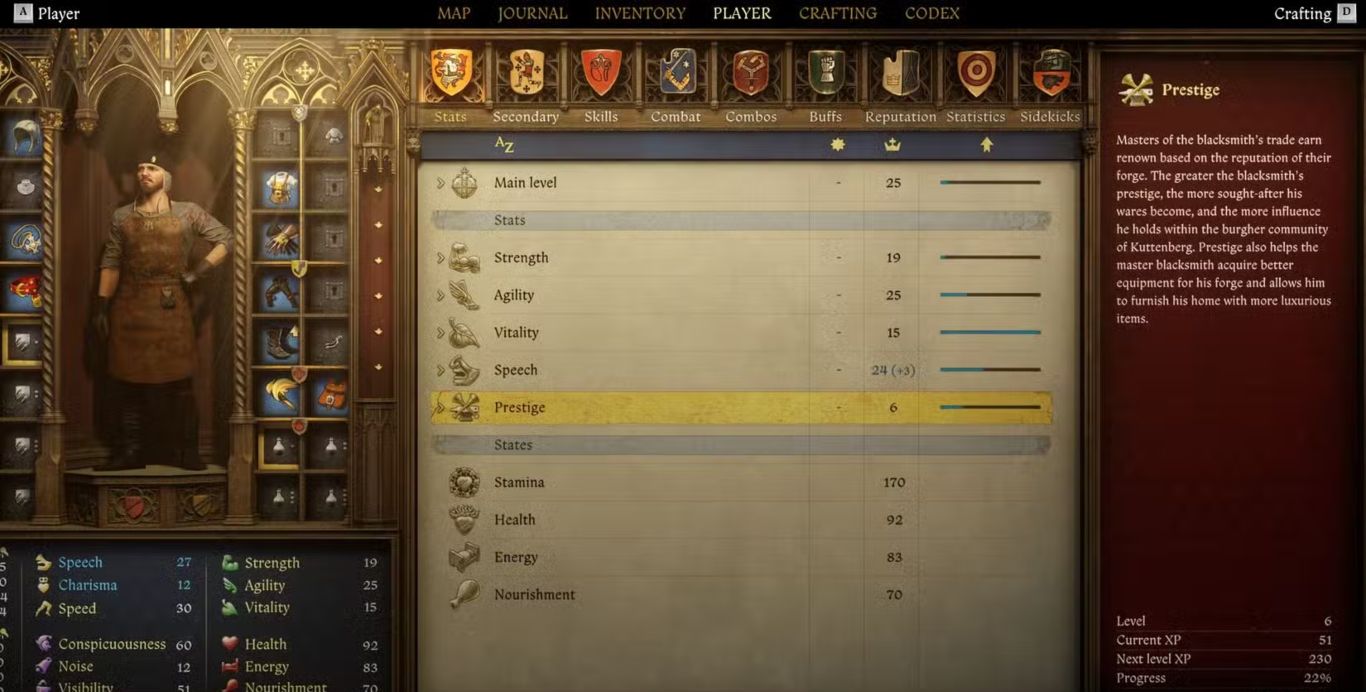Switch to the INVENTORY menu tab

pos(640,13)
